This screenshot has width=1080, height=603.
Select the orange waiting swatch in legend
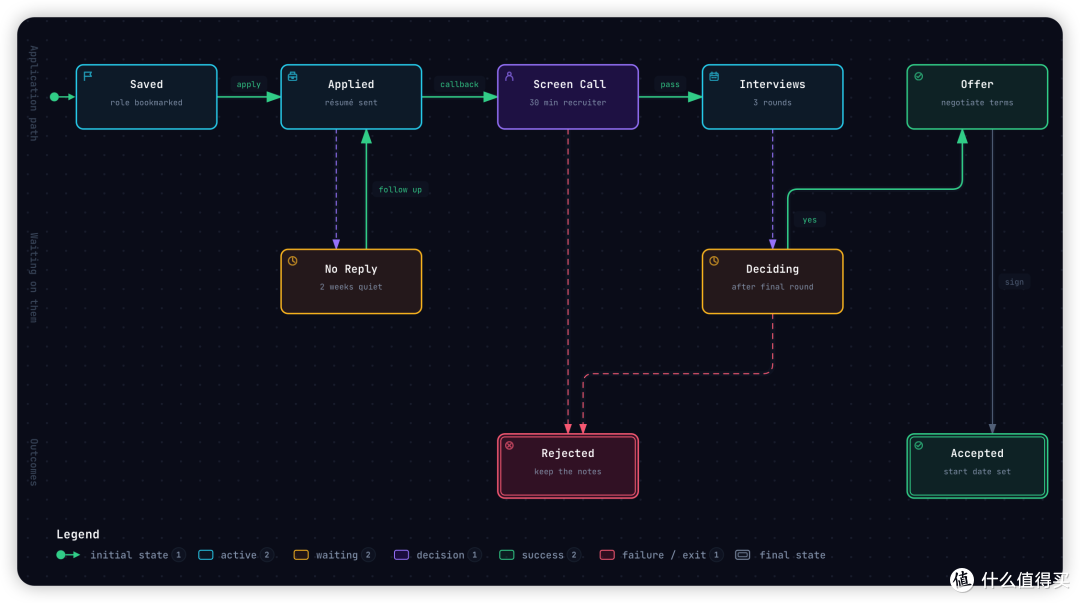(x=301, y=555)
